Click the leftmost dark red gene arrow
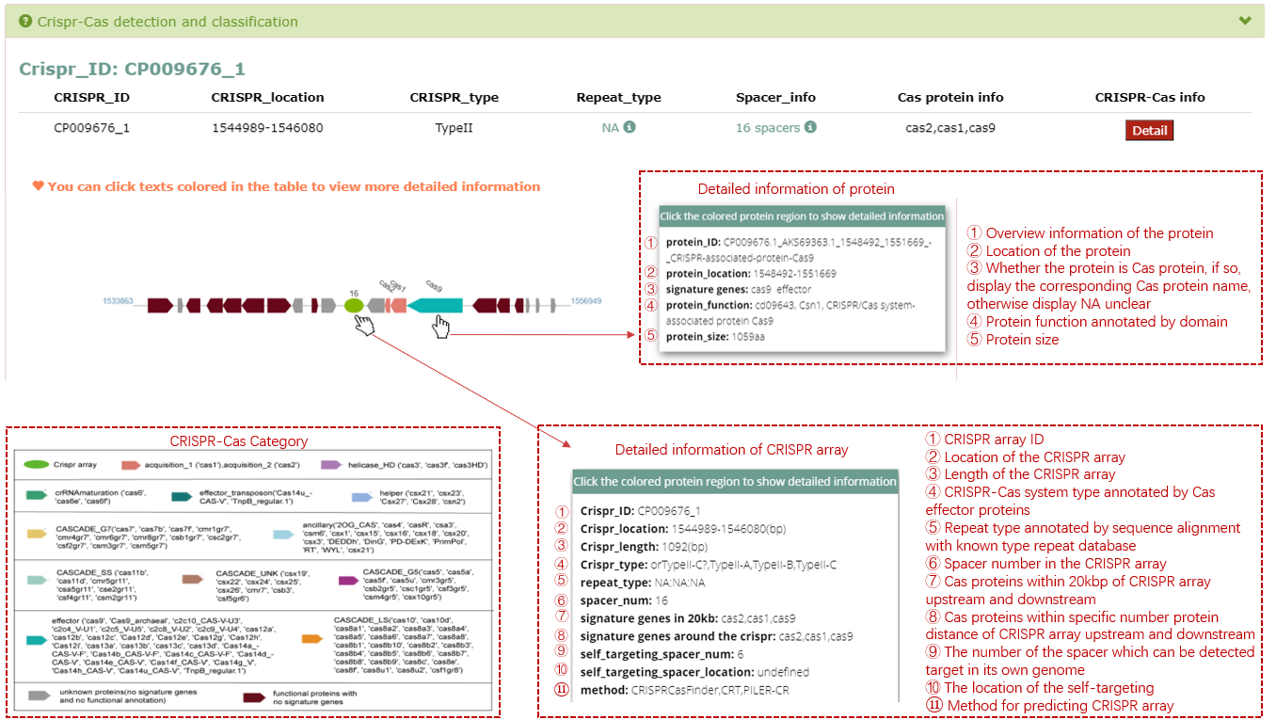The width and height of the screenshot is (1276, 720). [160, 305]
